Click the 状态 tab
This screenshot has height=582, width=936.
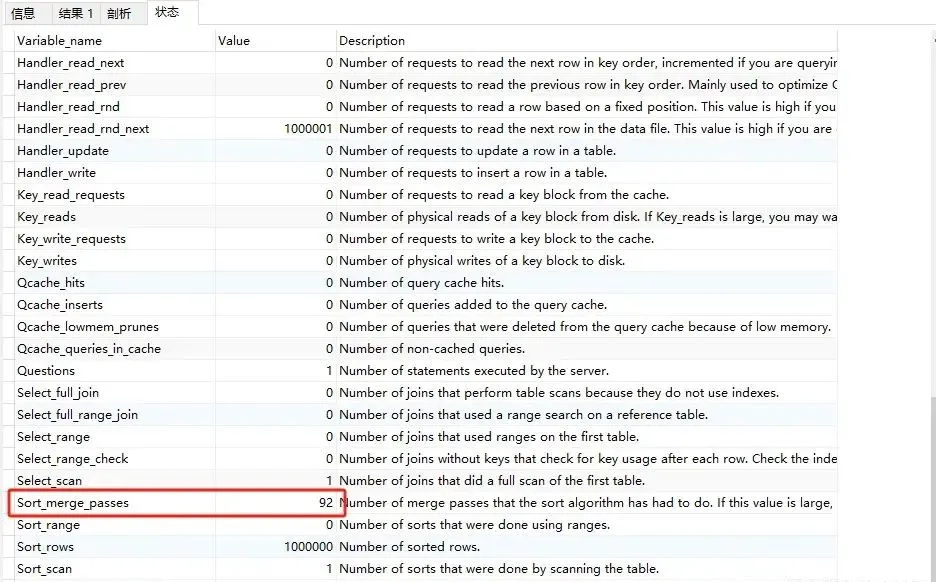click(167, 12)
